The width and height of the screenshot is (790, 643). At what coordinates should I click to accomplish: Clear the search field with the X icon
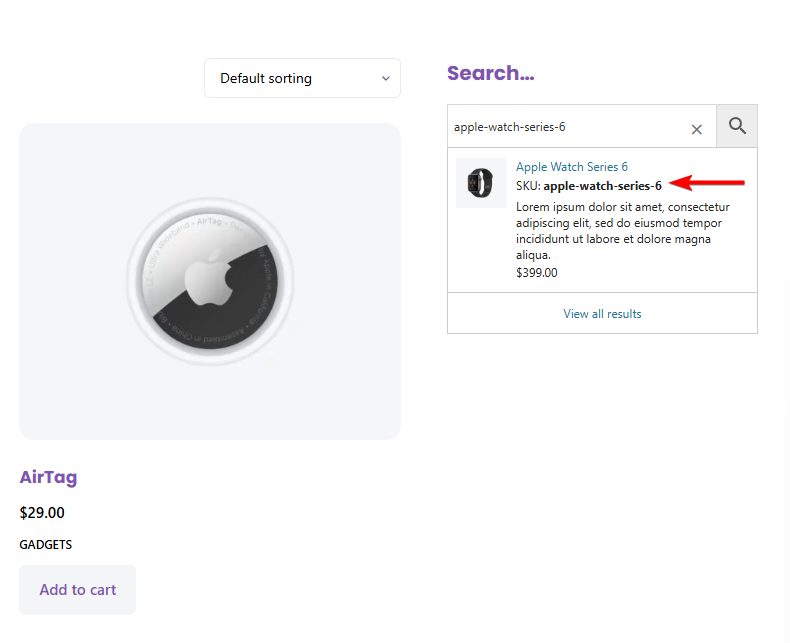coord(697,129)
